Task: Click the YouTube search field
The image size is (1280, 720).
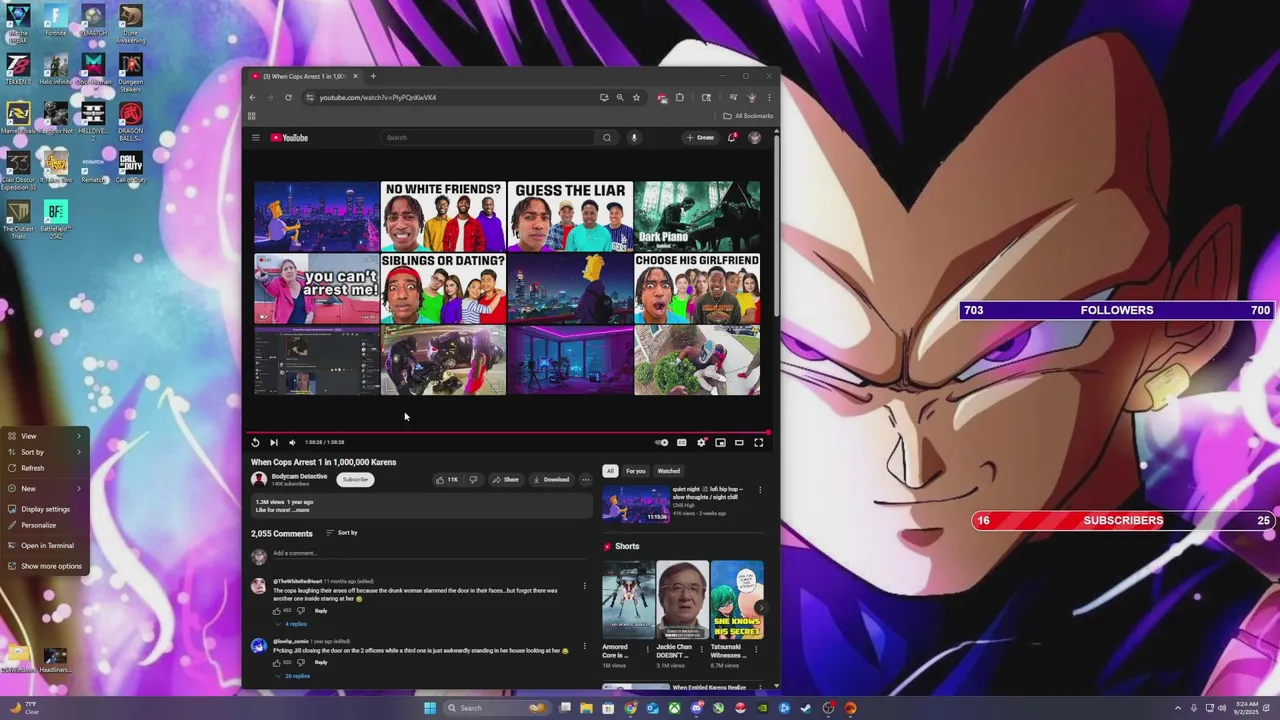Action: point(487,138)
